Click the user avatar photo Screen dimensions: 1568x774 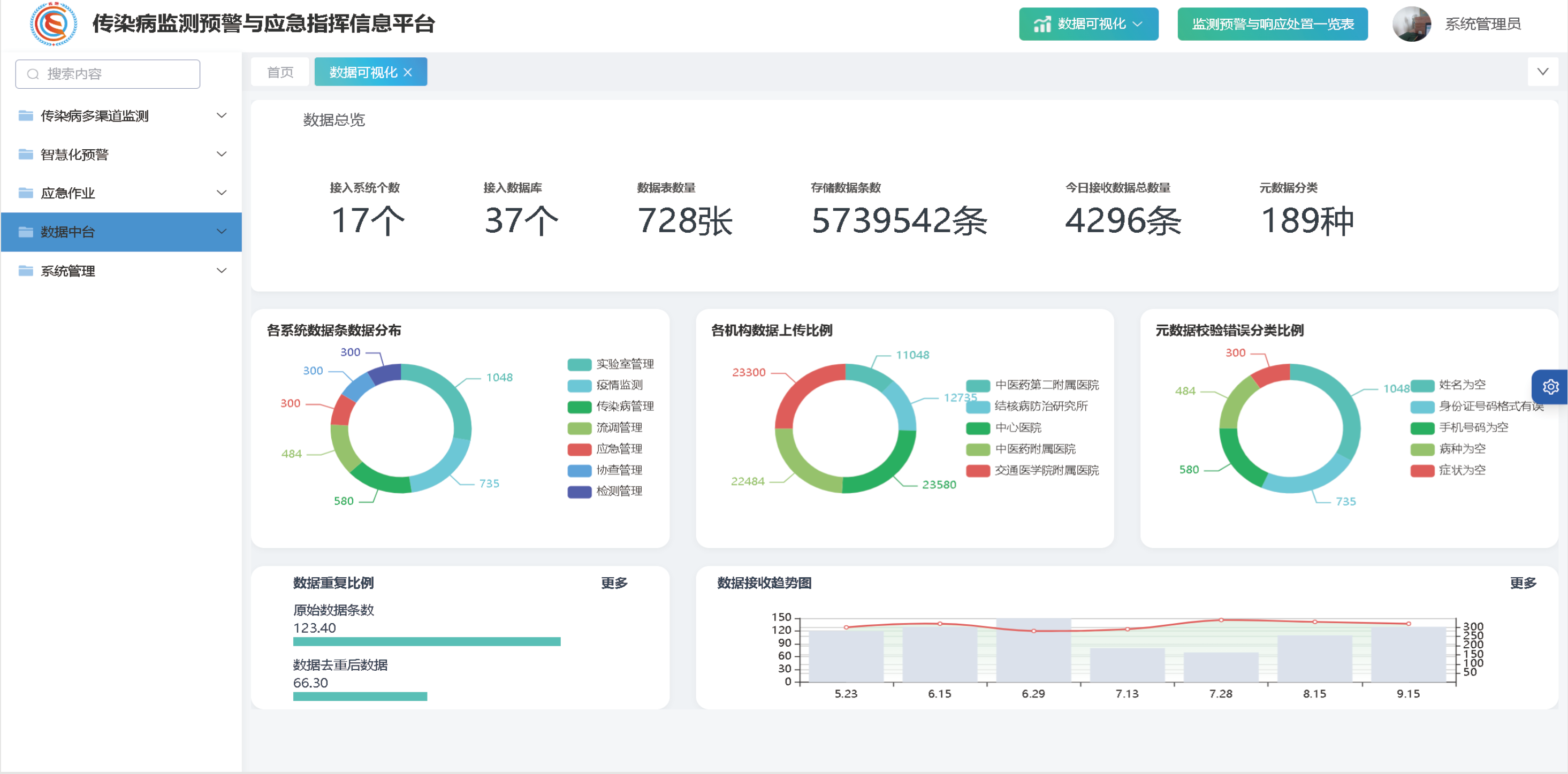point(1412,25)
